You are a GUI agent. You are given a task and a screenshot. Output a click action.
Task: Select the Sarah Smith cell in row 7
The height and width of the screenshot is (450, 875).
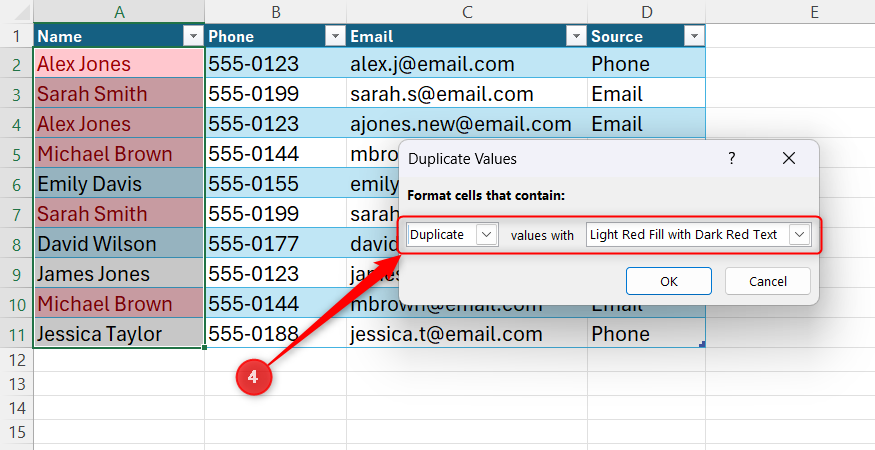click(x=119, y=213)
